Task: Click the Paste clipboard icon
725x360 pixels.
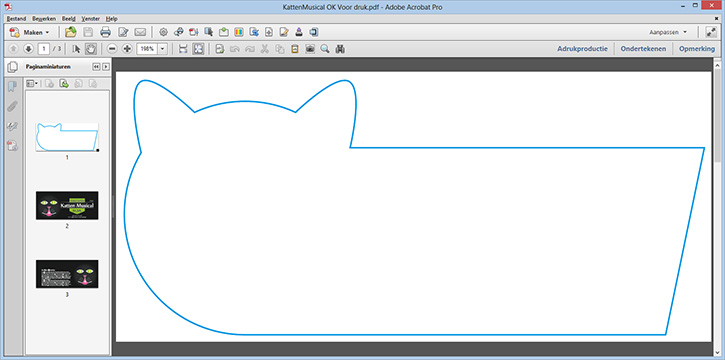Action: coord(295,49)
